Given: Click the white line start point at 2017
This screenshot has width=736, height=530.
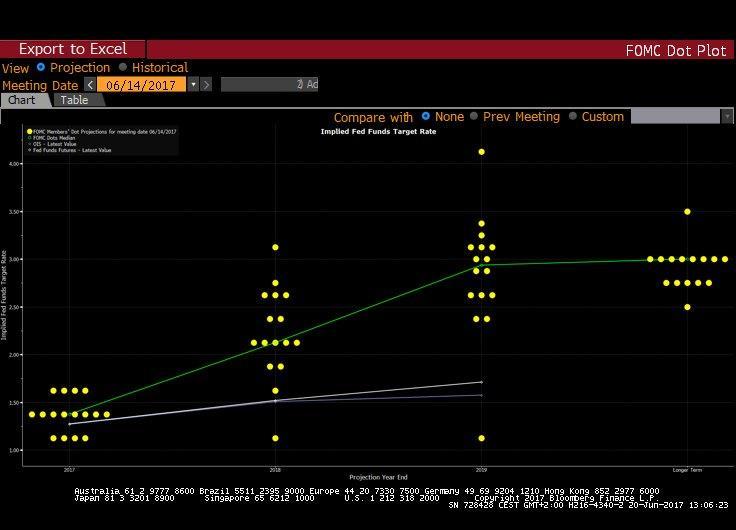Looking at the screenshot, I should 69,424.
